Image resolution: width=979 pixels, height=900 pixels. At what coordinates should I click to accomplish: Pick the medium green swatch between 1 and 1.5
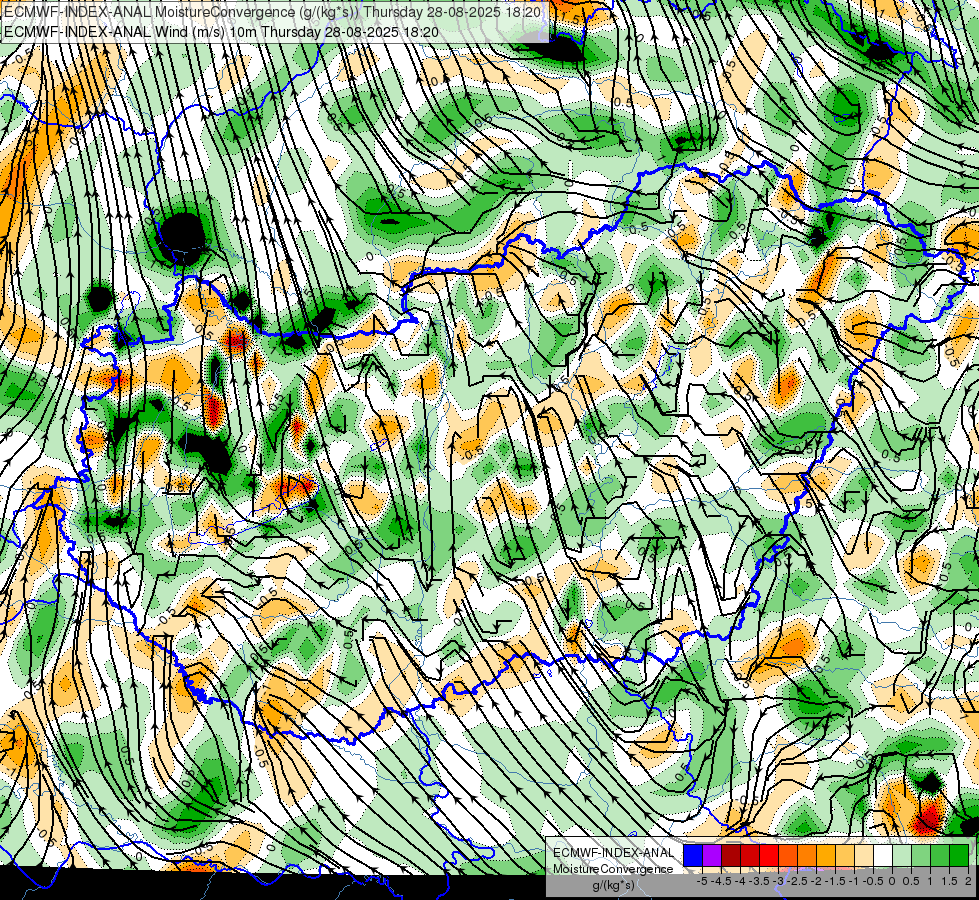pyautogui.click(x=940, y=856)
